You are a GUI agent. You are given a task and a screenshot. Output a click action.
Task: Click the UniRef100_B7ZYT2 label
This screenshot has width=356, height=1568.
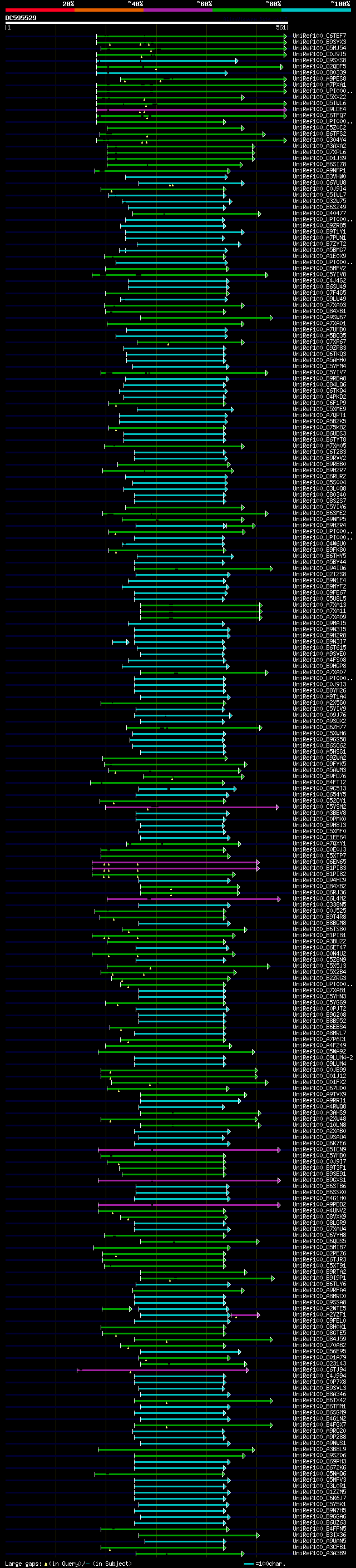click(319, 244)
